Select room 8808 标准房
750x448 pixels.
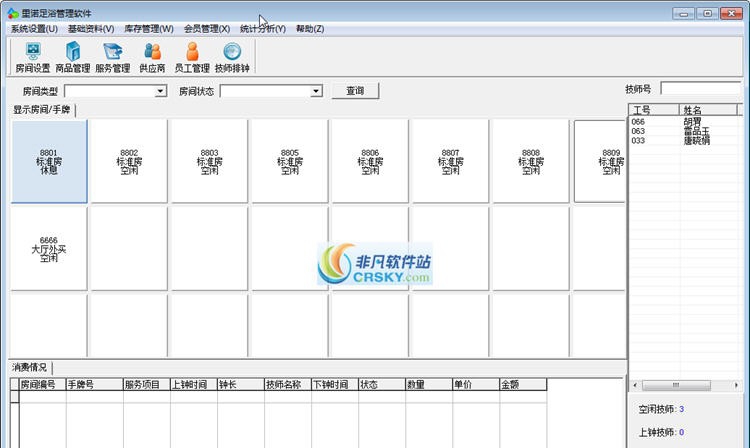click(531, 161)
